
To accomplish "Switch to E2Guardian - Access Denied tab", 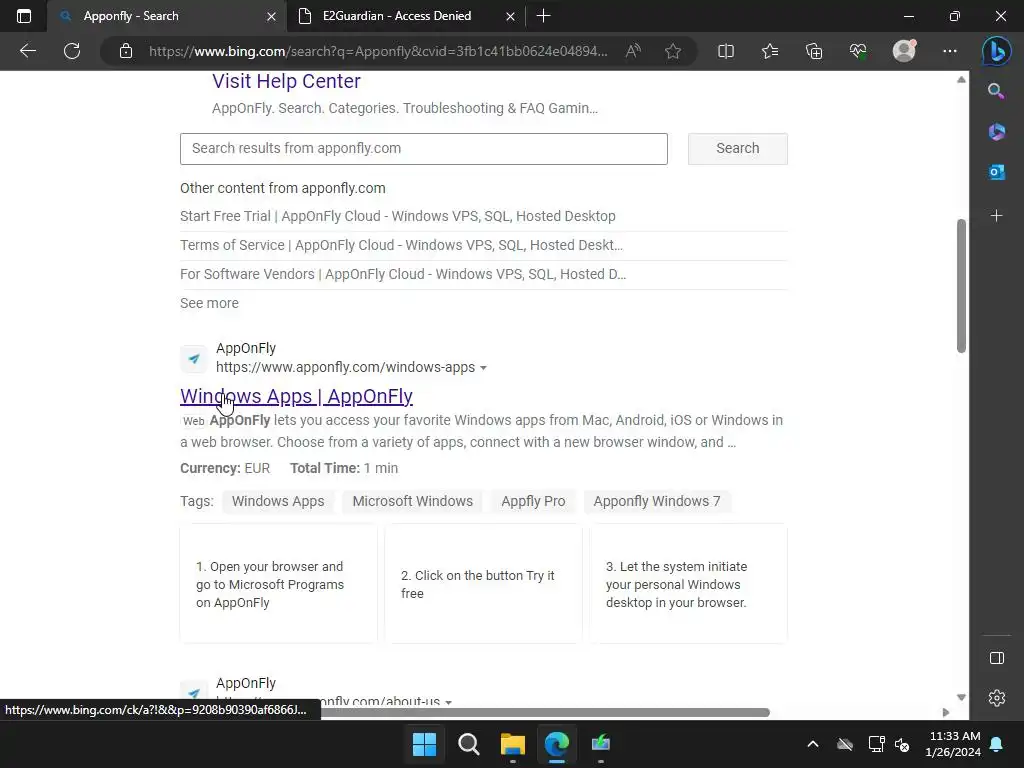I will (x=405, y=16).
